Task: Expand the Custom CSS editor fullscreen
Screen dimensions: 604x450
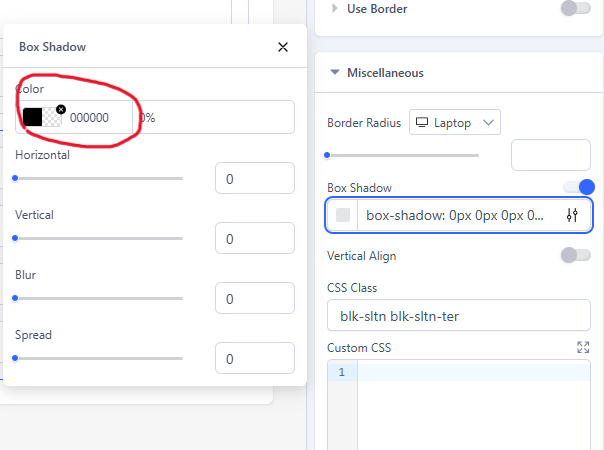Action: (x=583, y=347)
